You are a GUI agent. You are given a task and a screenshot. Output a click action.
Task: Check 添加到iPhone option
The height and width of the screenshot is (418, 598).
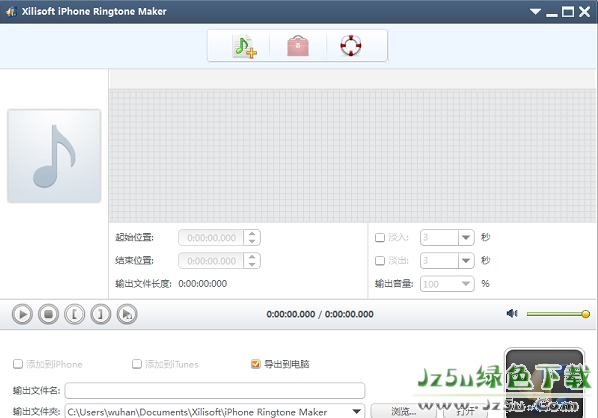pos(18,364)
